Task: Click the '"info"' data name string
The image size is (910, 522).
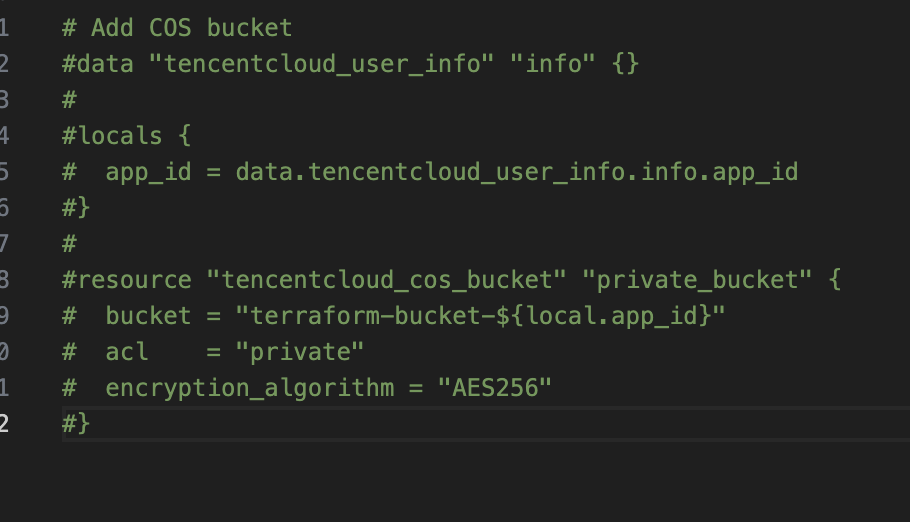Action: point(553,64)
